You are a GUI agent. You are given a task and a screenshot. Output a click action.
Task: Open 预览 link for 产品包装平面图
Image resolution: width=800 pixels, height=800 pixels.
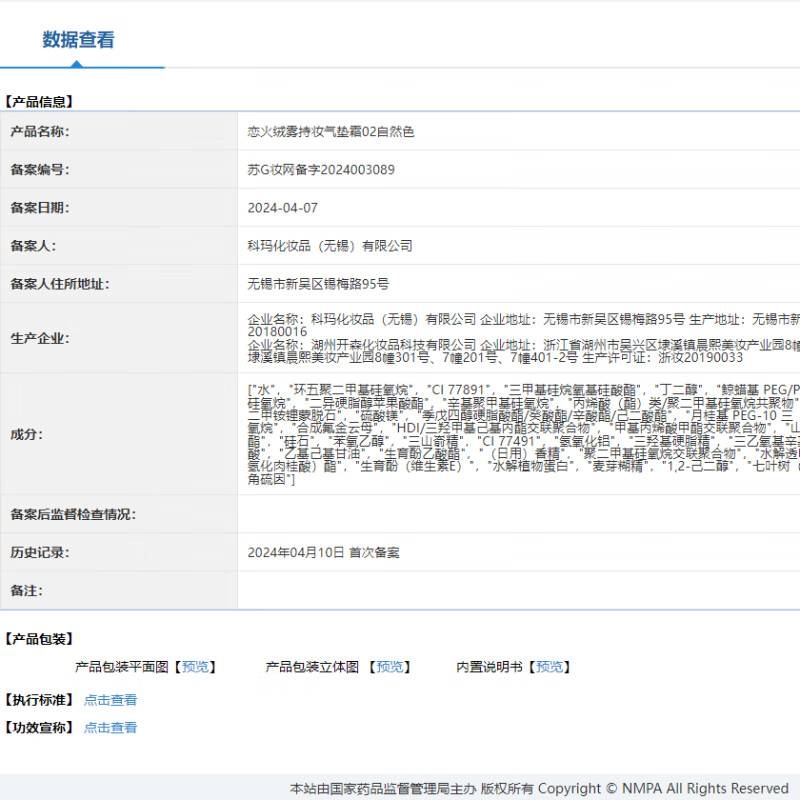click(x=196, y=667)
